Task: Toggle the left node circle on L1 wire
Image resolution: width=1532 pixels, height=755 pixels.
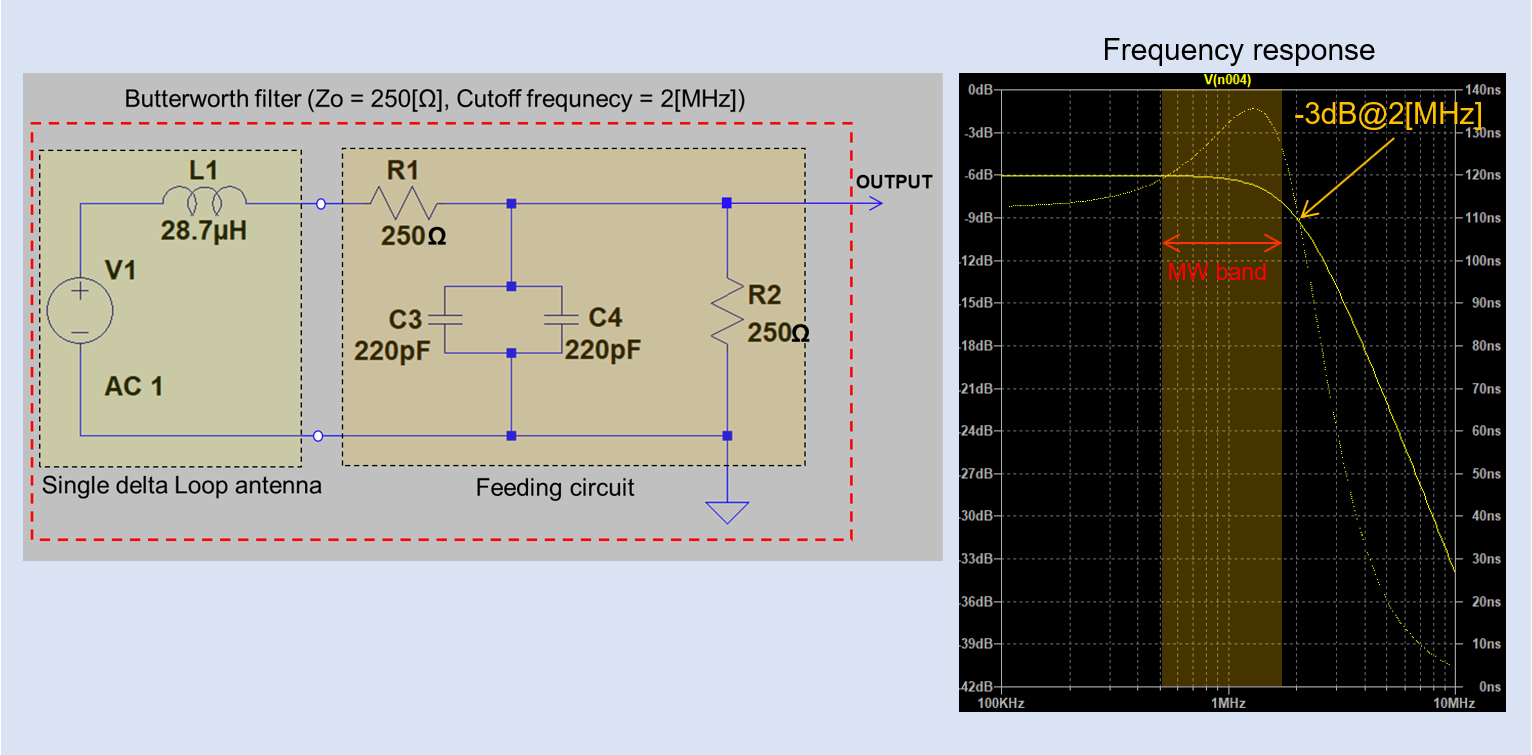Action: [x=320, y=202]
